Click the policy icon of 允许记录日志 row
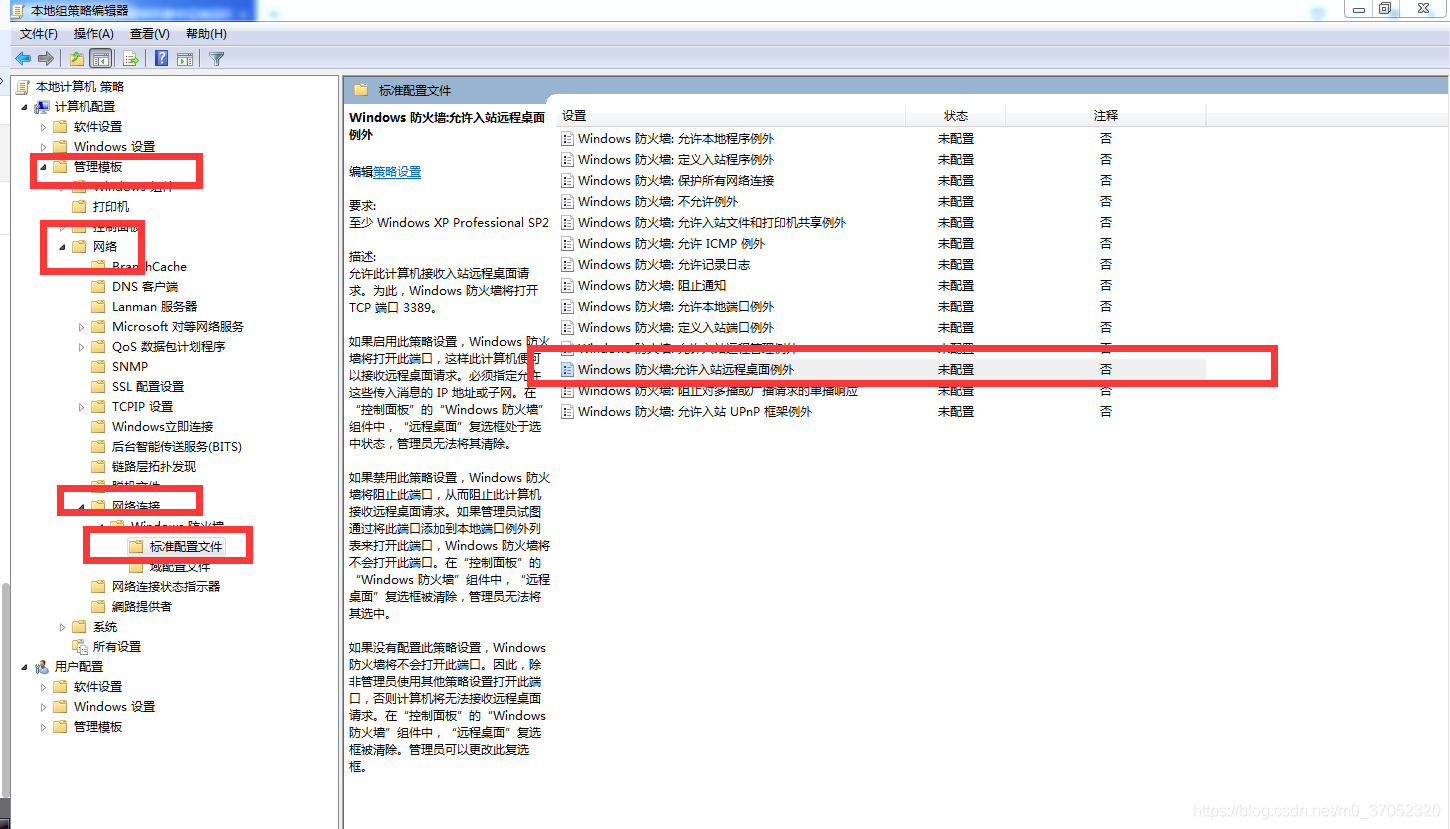Viewport: 1450px width, 829px height. pyautogui.click(x=567, y=265)
